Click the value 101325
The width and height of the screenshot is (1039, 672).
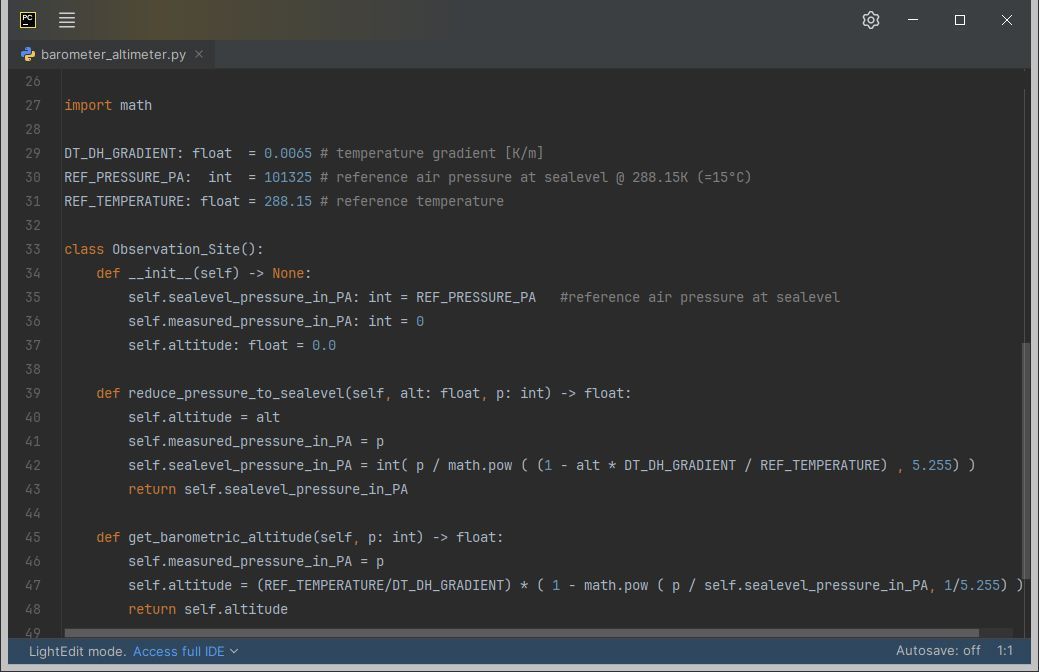(x=288, y=177)
